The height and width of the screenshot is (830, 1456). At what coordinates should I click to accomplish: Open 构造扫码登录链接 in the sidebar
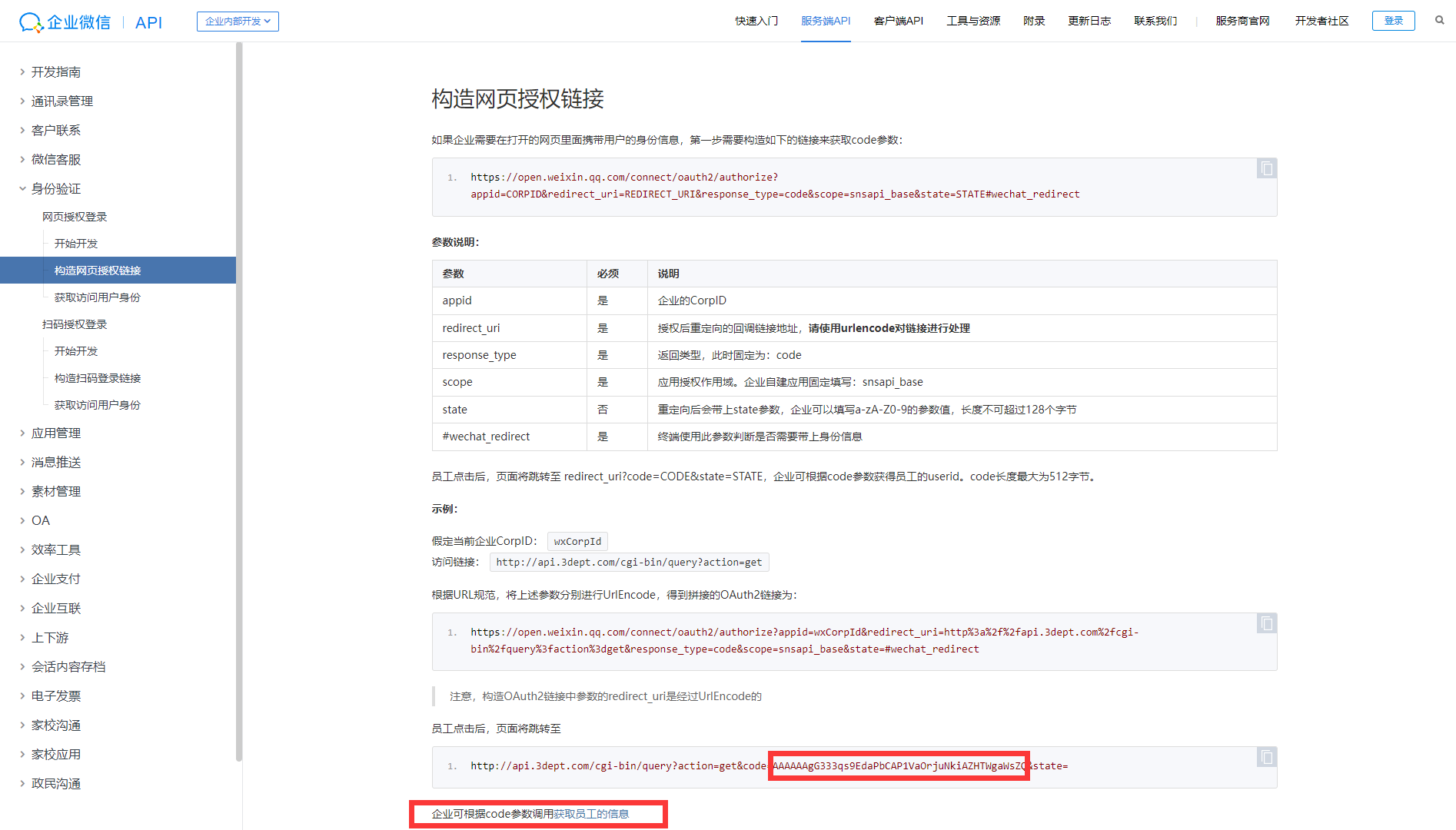[98, 378]
